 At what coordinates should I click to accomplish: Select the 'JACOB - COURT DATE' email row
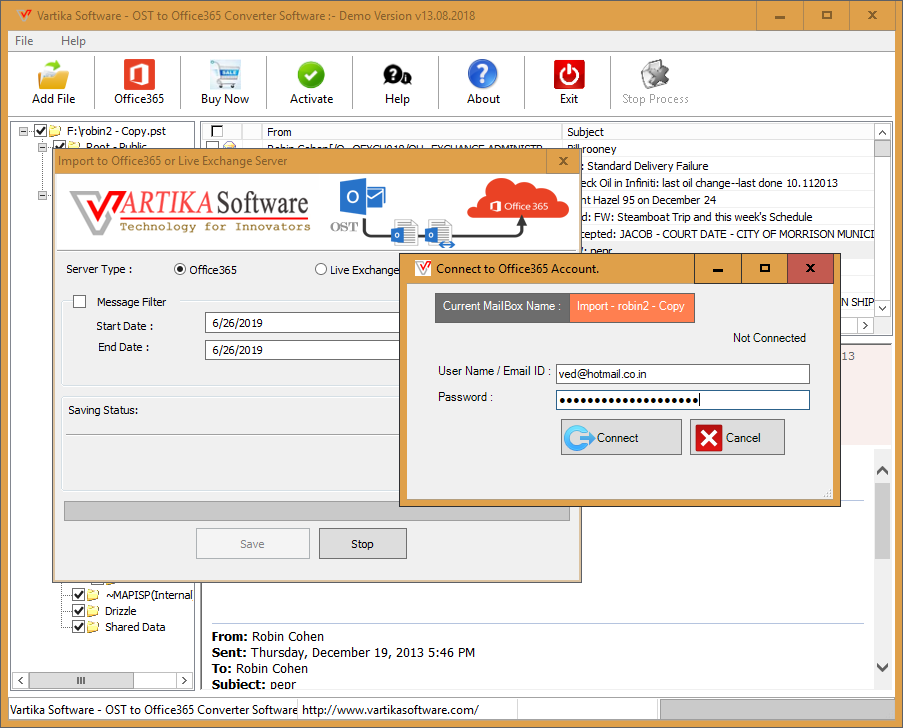point(727,234)
